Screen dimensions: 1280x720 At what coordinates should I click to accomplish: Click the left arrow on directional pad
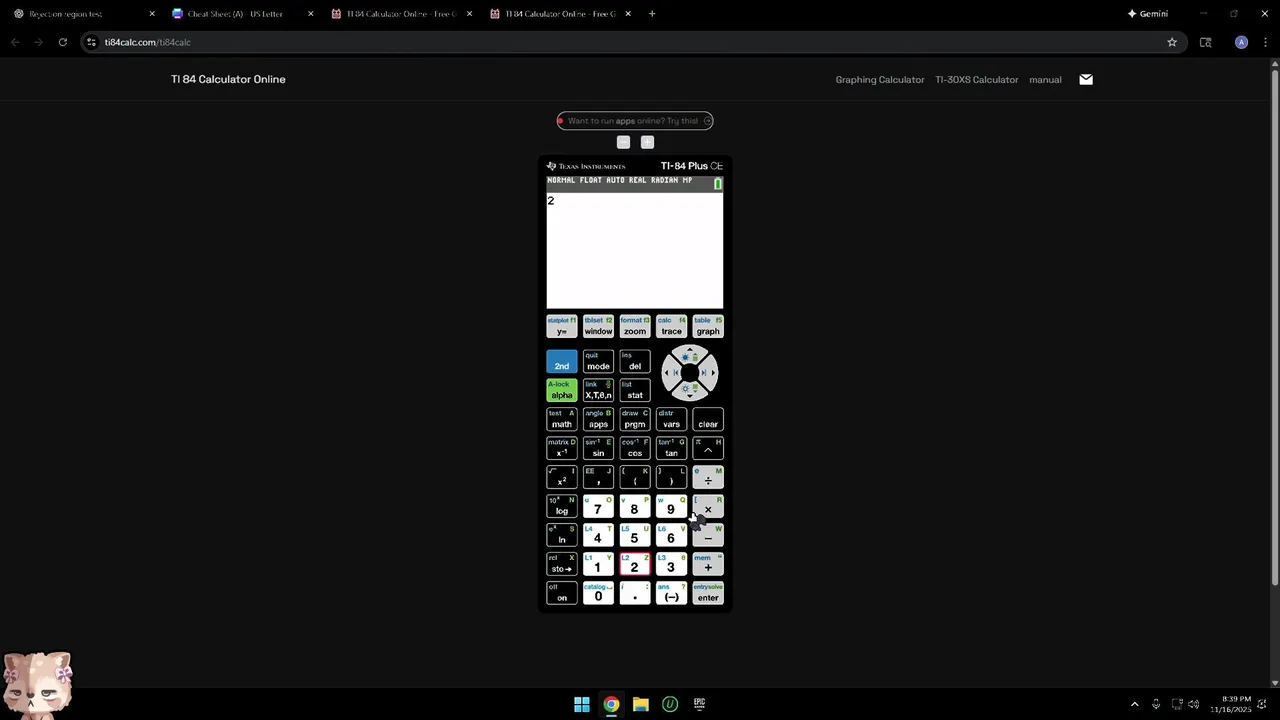click(x=669, y=373)
